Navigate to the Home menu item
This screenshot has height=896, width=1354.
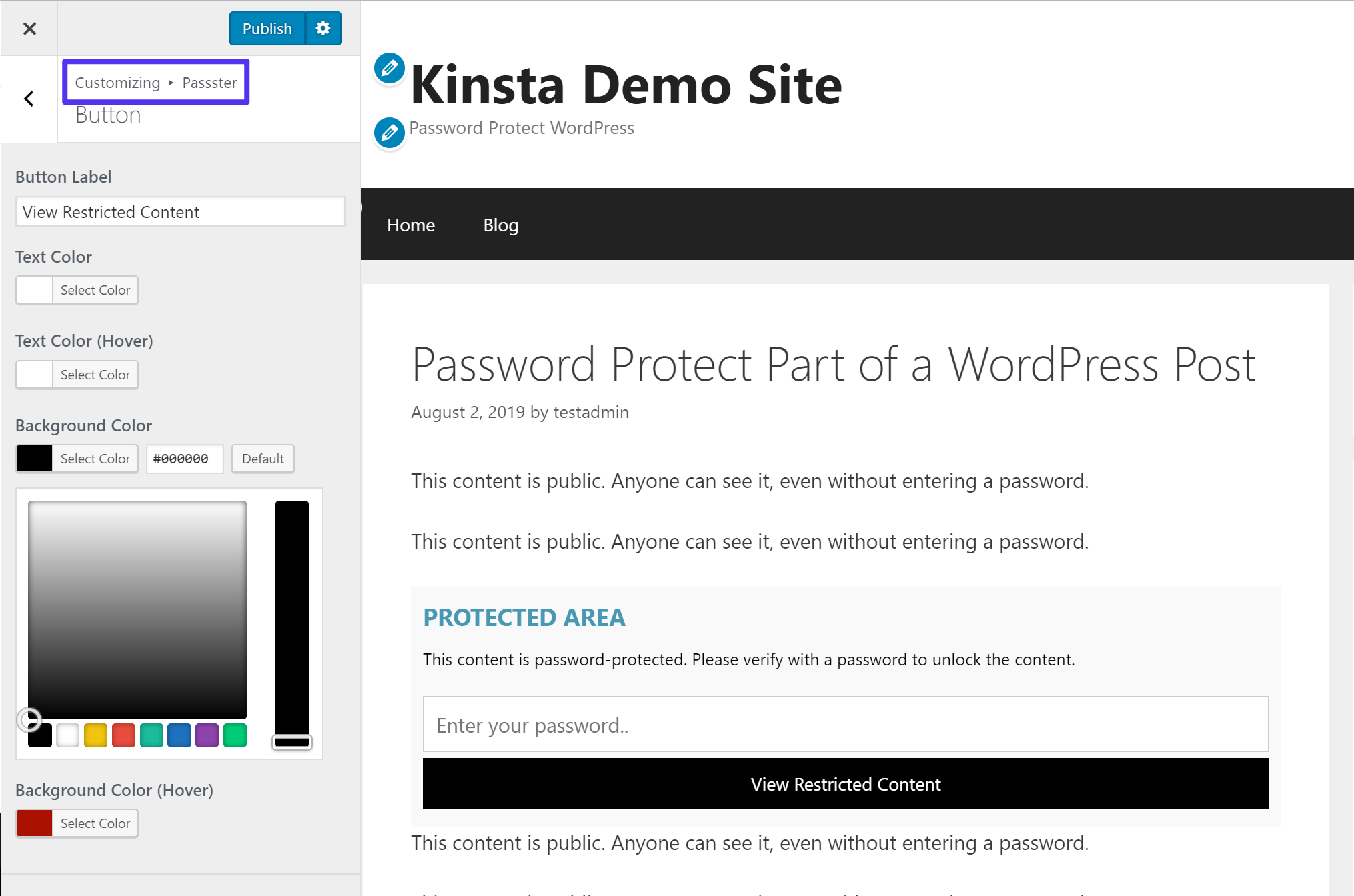pos(412,225)
